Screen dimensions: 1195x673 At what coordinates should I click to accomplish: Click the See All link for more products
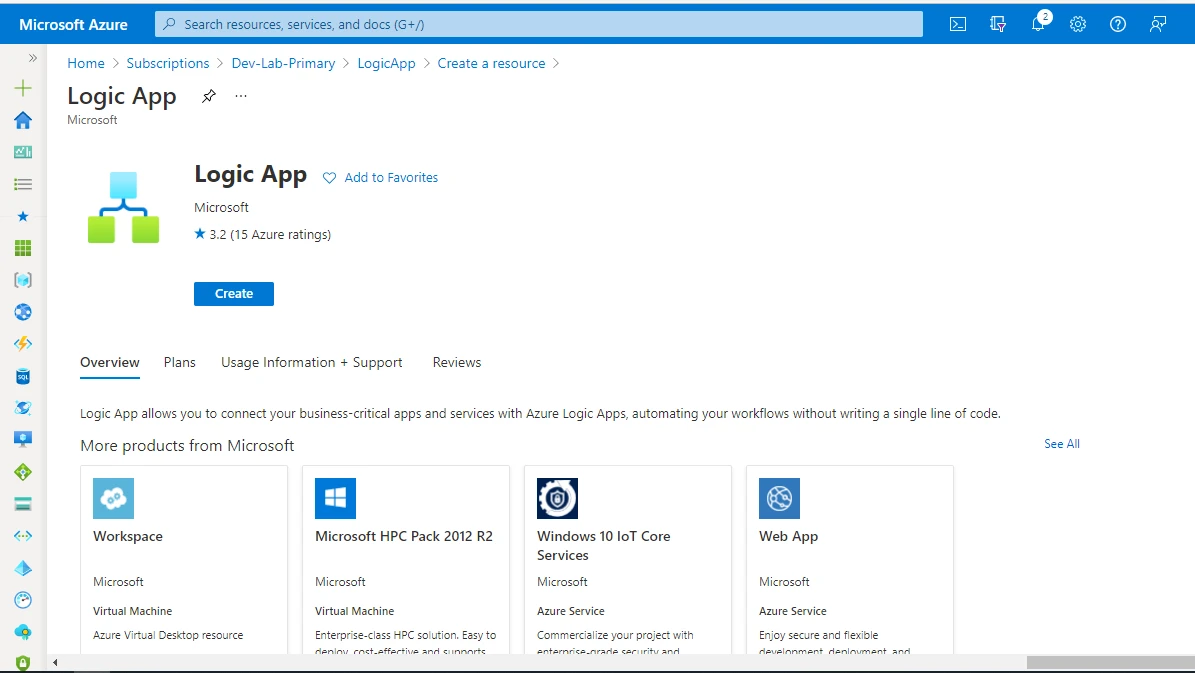[x=1061, y=443]
